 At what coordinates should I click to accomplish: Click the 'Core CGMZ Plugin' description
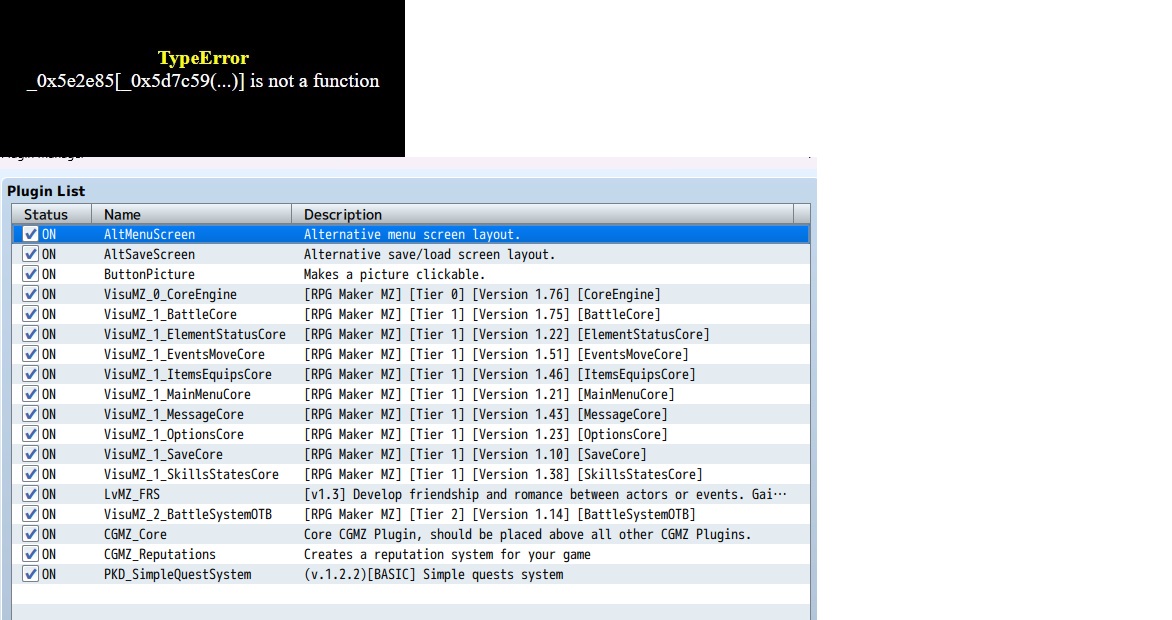coord(528,534)
